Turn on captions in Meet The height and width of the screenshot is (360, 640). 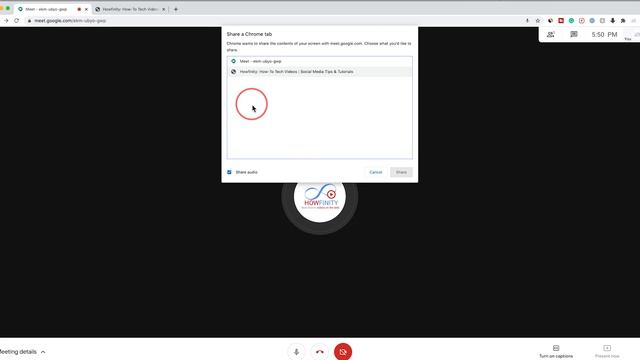pyautogui.click(x=556, y=351)
